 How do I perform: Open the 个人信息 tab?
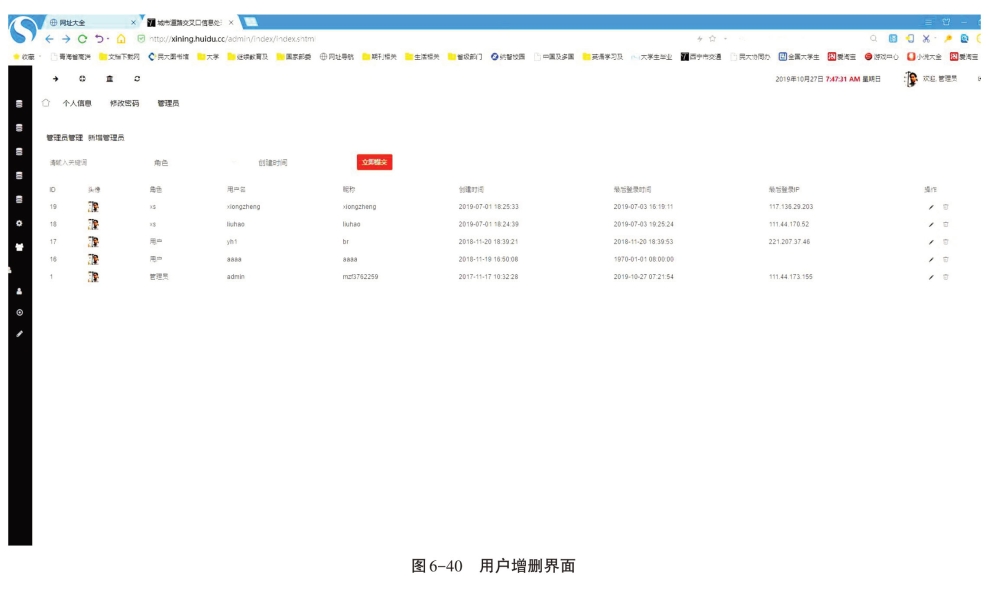point(77,103)
